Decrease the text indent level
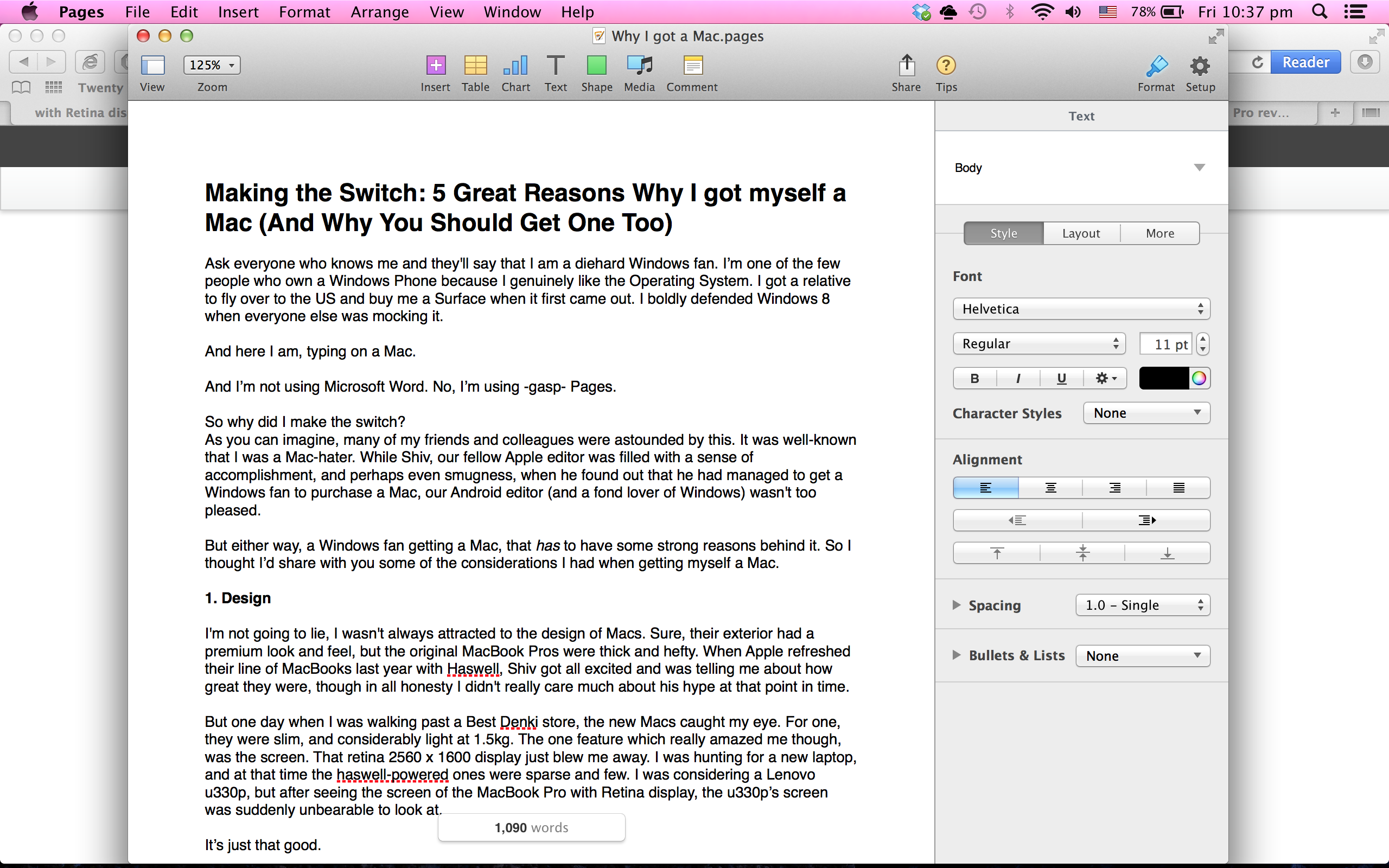 click(x=1017, y=520)
